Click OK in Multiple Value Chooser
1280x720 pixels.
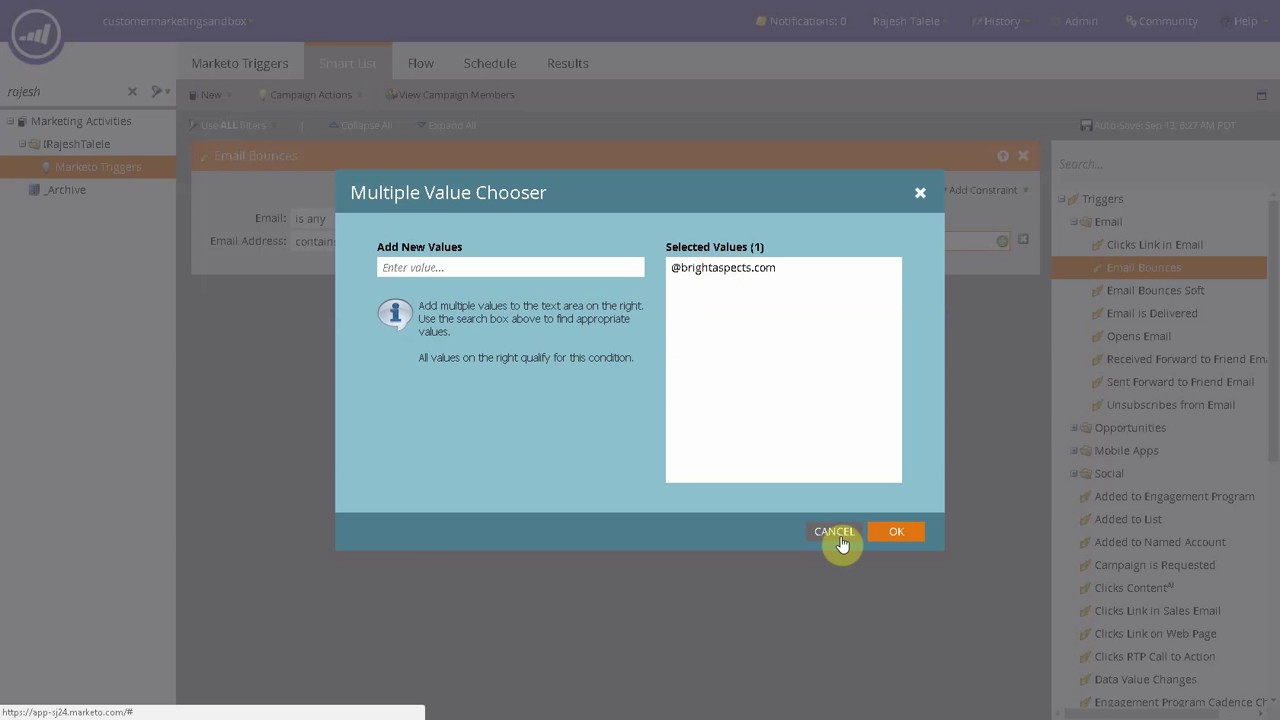point(896,532)
